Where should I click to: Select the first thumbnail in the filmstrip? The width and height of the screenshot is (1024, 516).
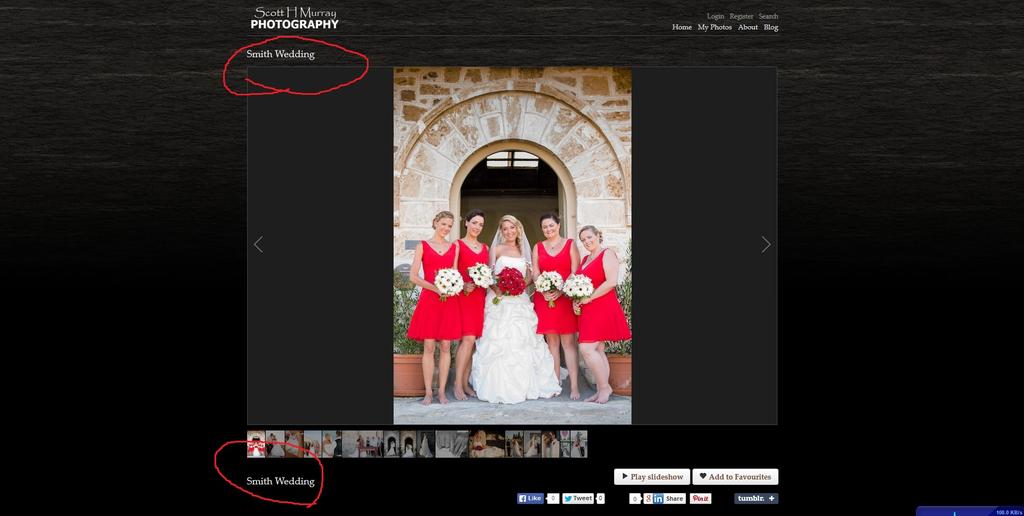click(x=256, y=444)
